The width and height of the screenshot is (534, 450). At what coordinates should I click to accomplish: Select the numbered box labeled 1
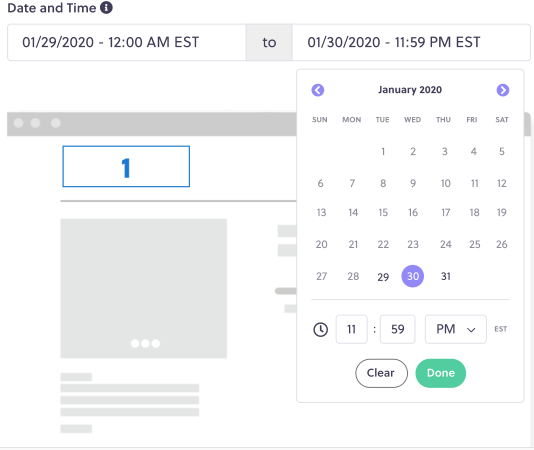click(126, 167)
